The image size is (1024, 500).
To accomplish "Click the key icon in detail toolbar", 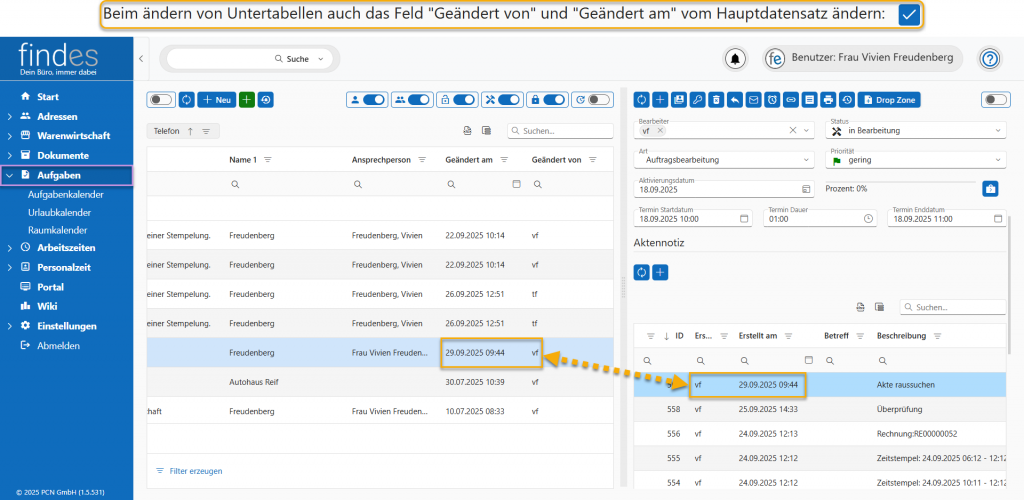I will point(697,99).
